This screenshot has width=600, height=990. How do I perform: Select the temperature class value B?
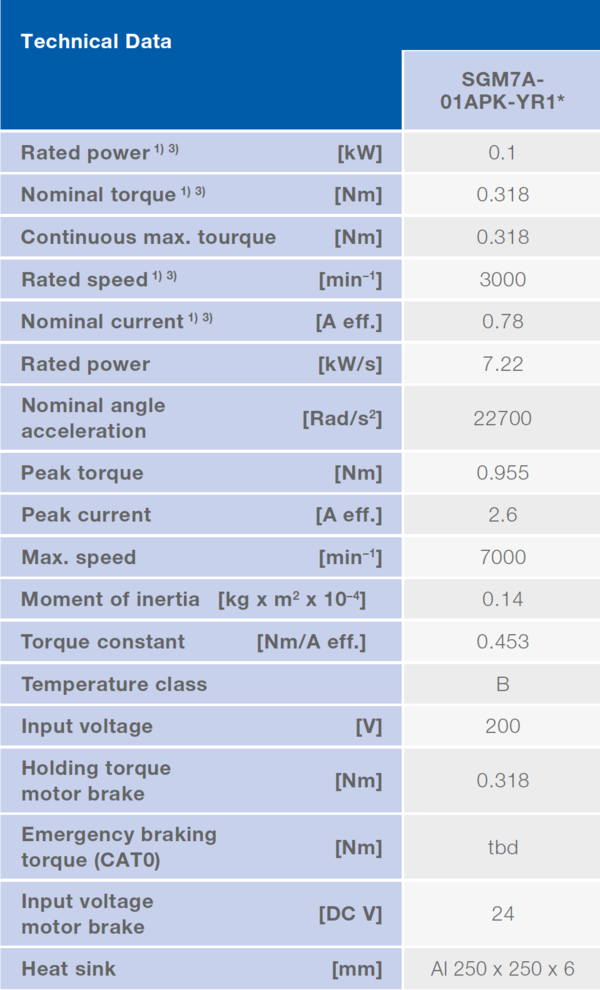502,684
